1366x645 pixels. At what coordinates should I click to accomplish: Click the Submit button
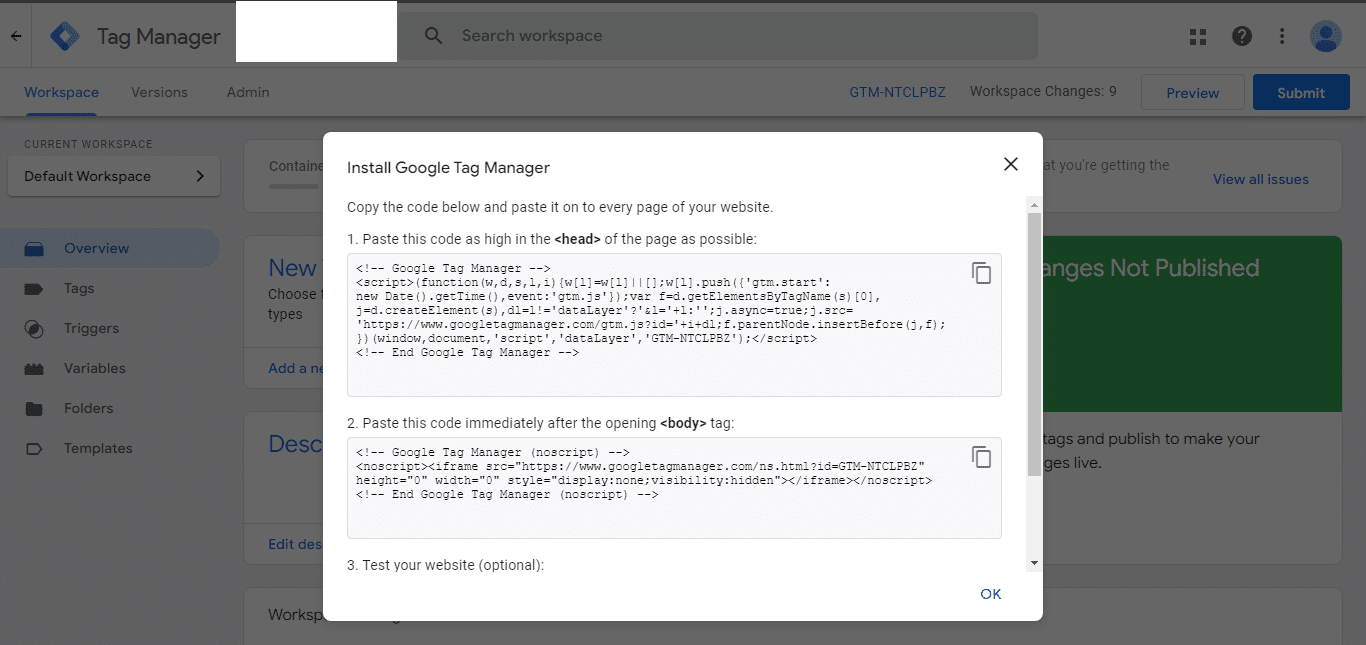point(1301,92)
